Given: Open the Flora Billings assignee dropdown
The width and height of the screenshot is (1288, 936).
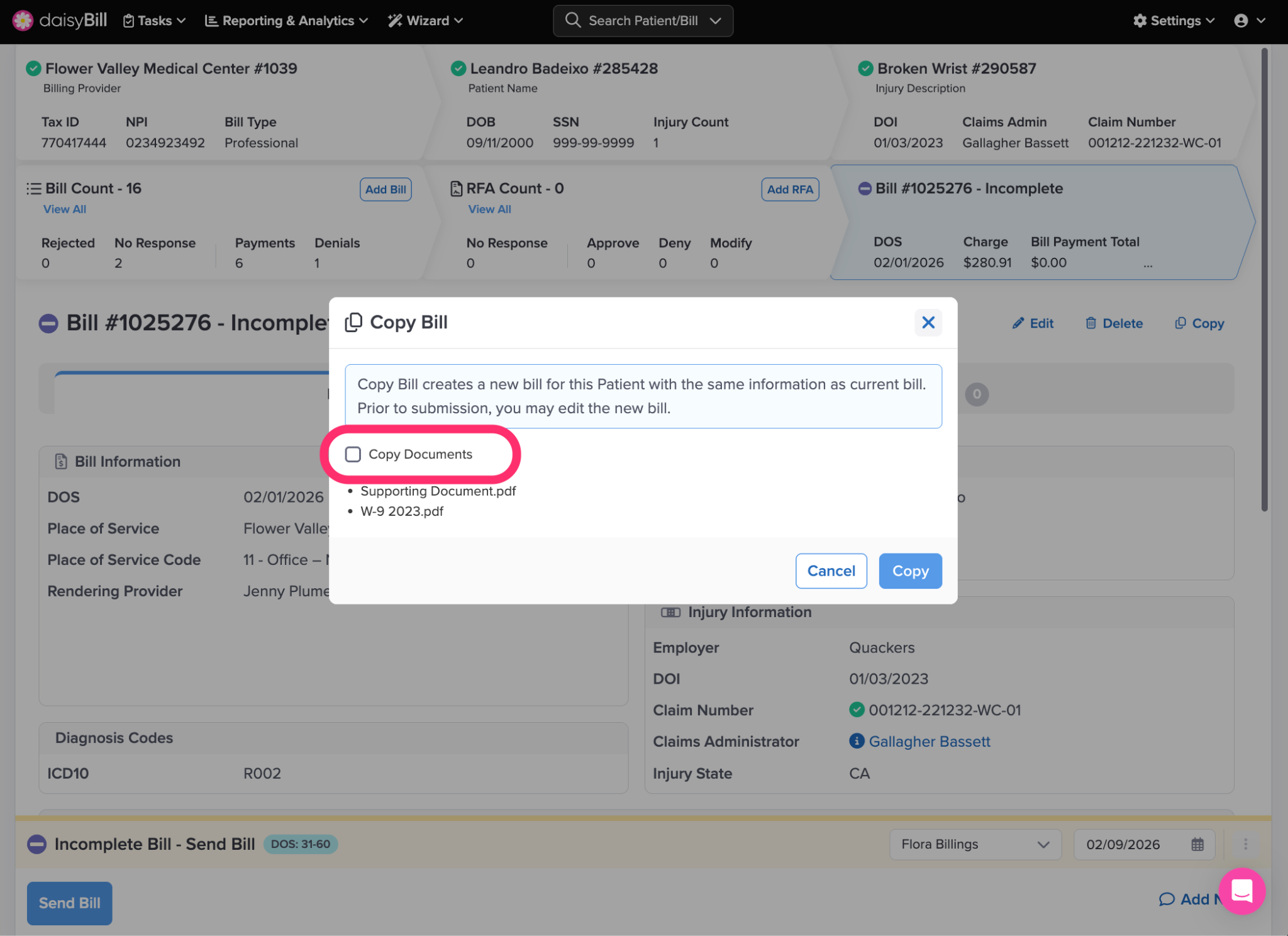Looking at the screenshot, I should (x=975, y=844).
